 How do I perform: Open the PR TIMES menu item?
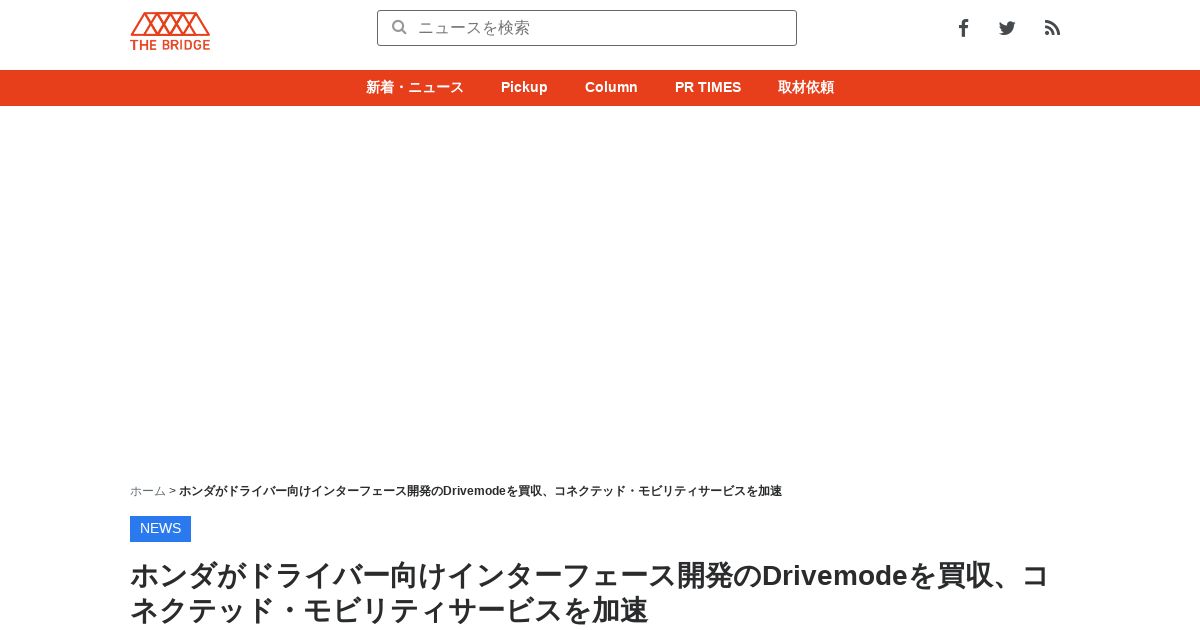pyautogui.click(x=708, y=87)
